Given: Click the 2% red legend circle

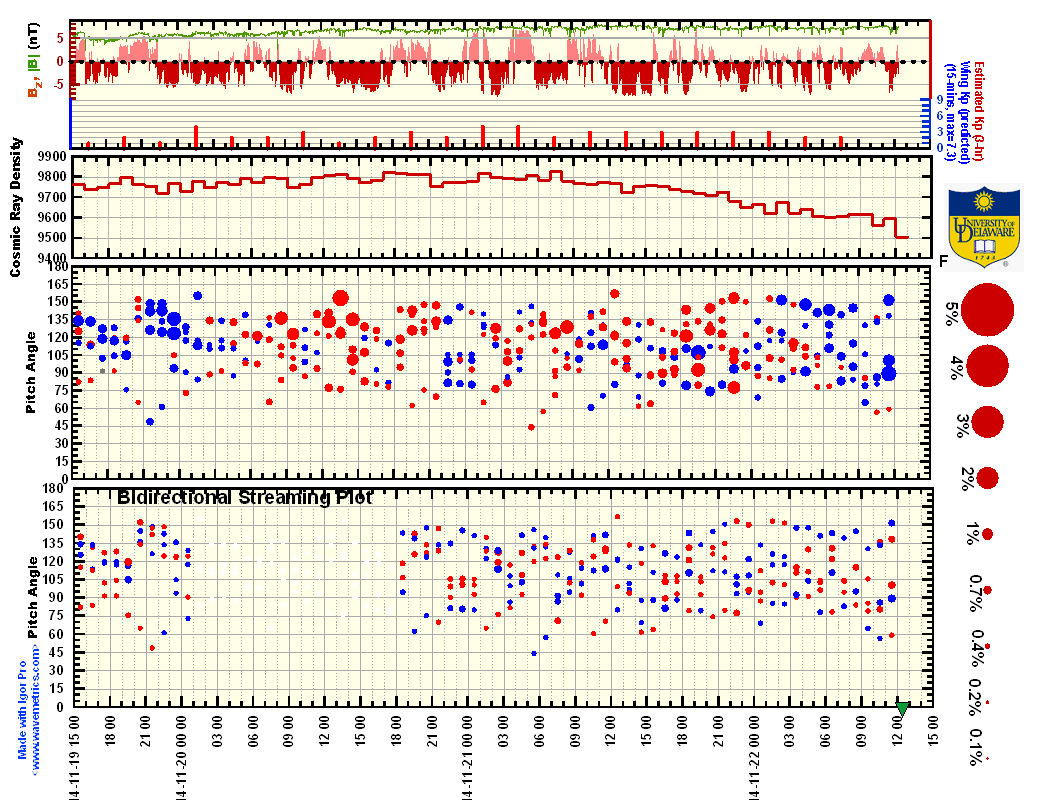Looking at the screenshot, I should point(987,478).
